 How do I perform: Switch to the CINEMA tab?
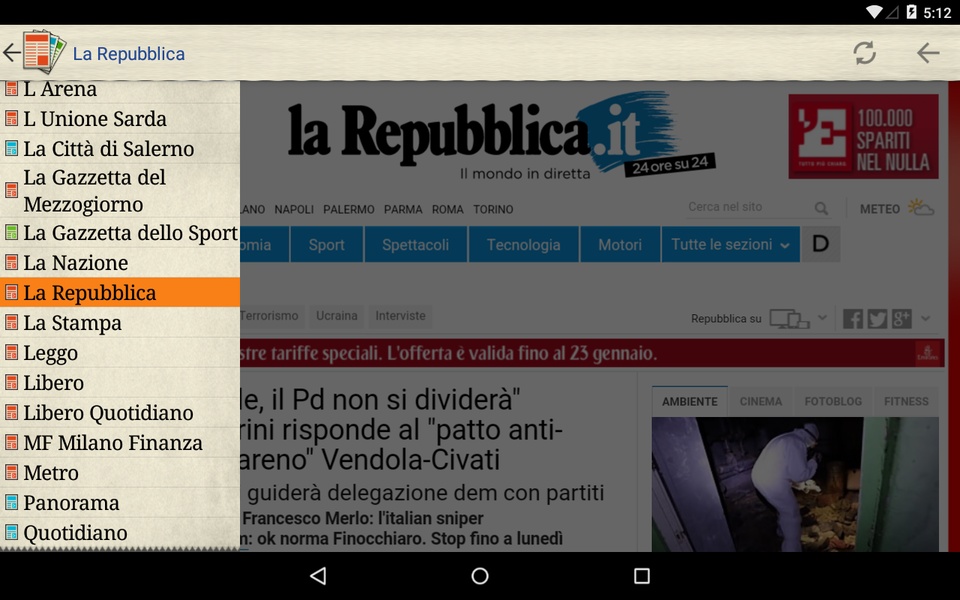coord(760,402)
